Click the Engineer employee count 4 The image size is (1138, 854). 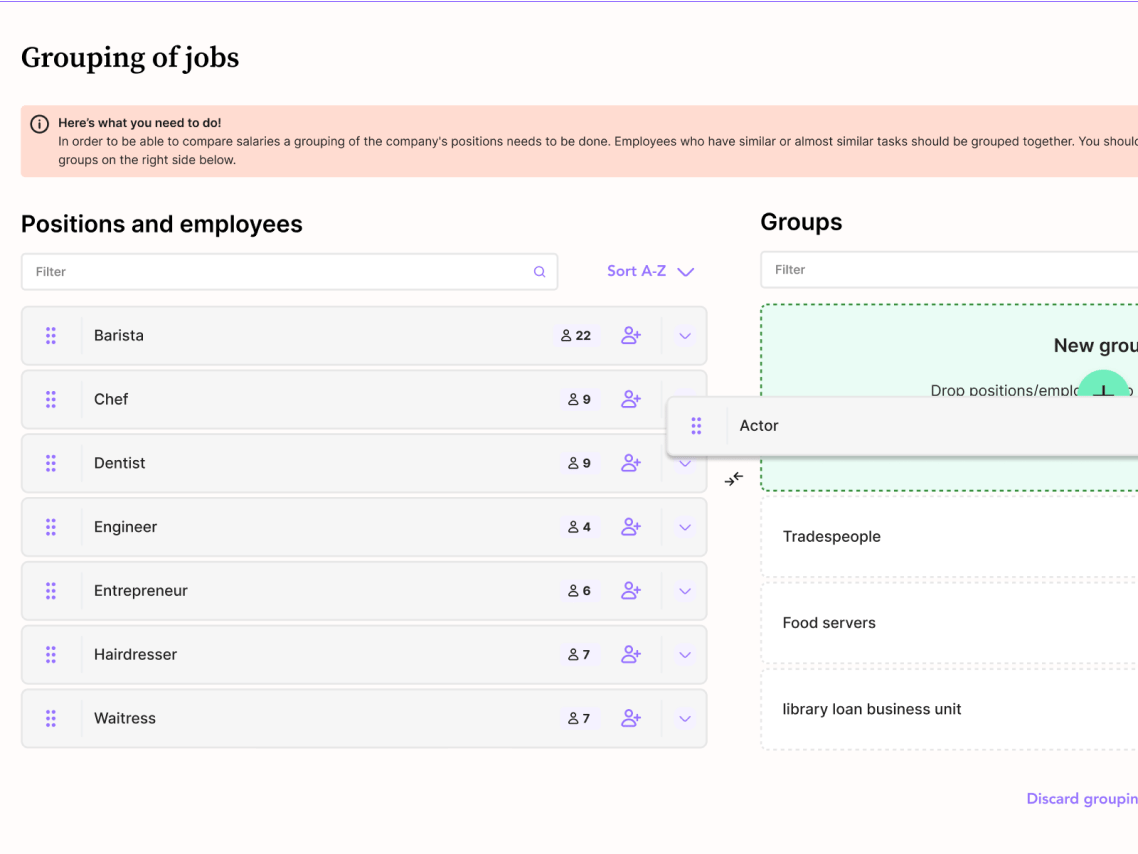click(x=579, y=527)
